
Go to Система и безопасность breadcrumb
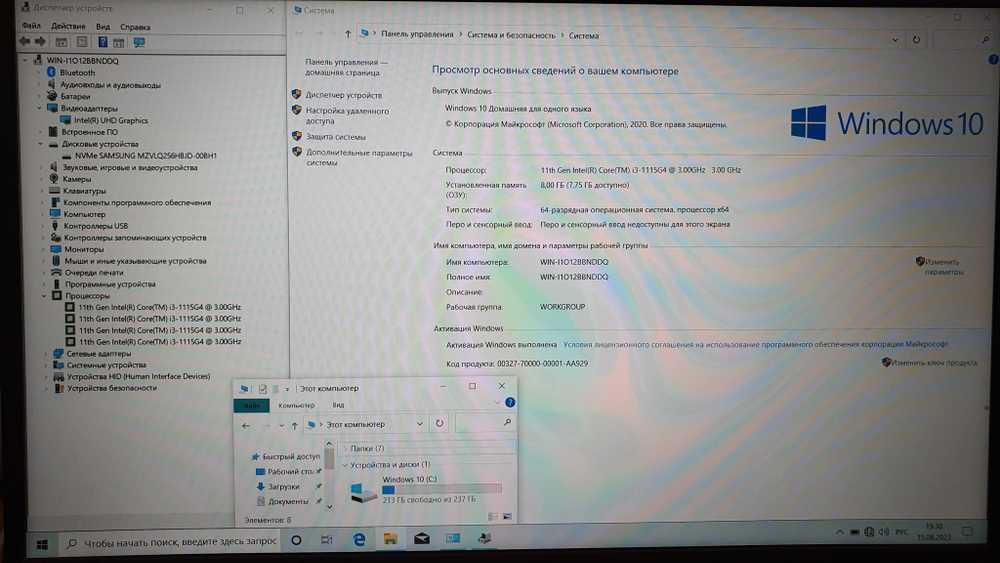coord(511,35)
